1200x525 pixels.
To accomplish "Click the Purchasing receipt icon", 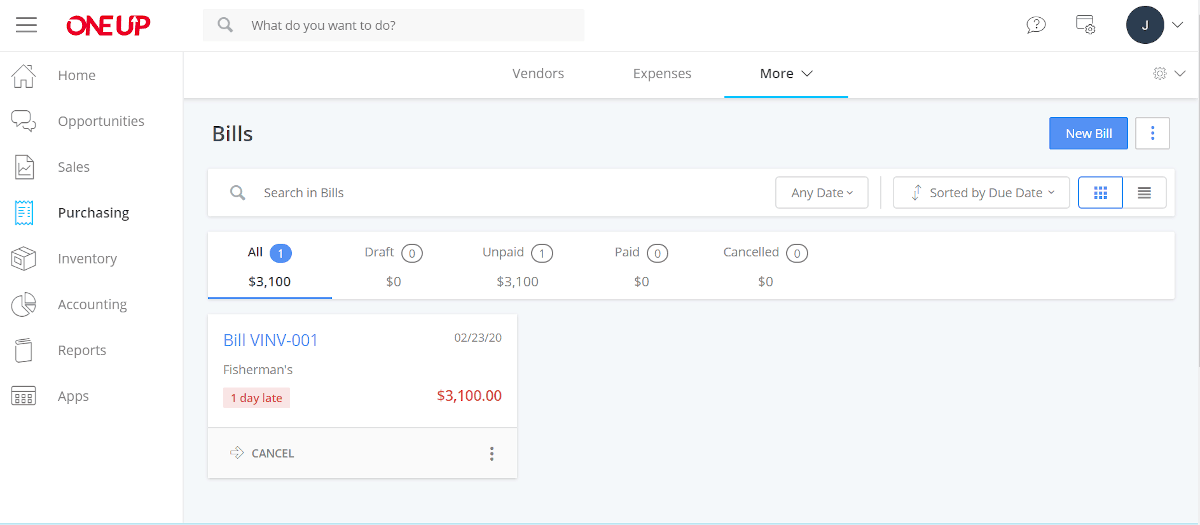I will pos(24,213).
